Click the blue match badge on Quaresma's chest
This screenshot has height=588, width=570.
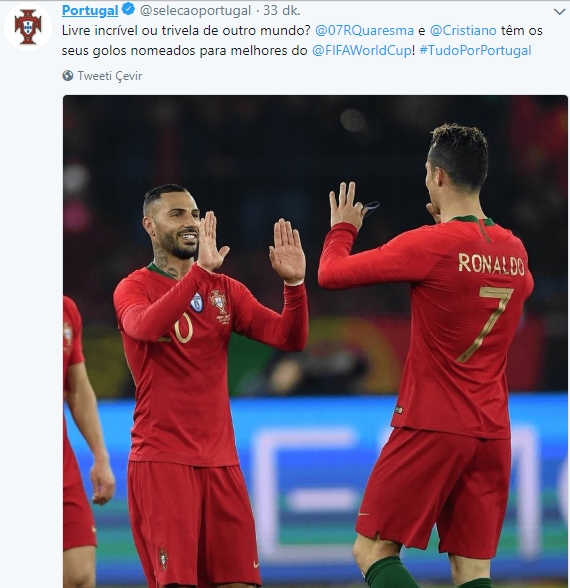click(x=196, y=302)
